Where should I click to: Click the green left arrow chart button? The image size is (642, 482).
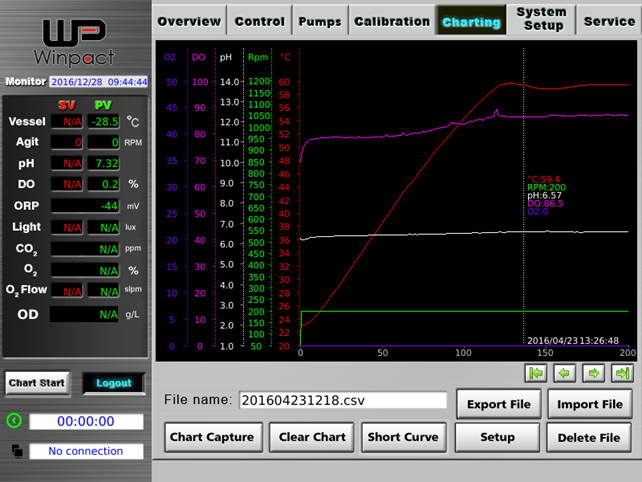tap(565, 373)
